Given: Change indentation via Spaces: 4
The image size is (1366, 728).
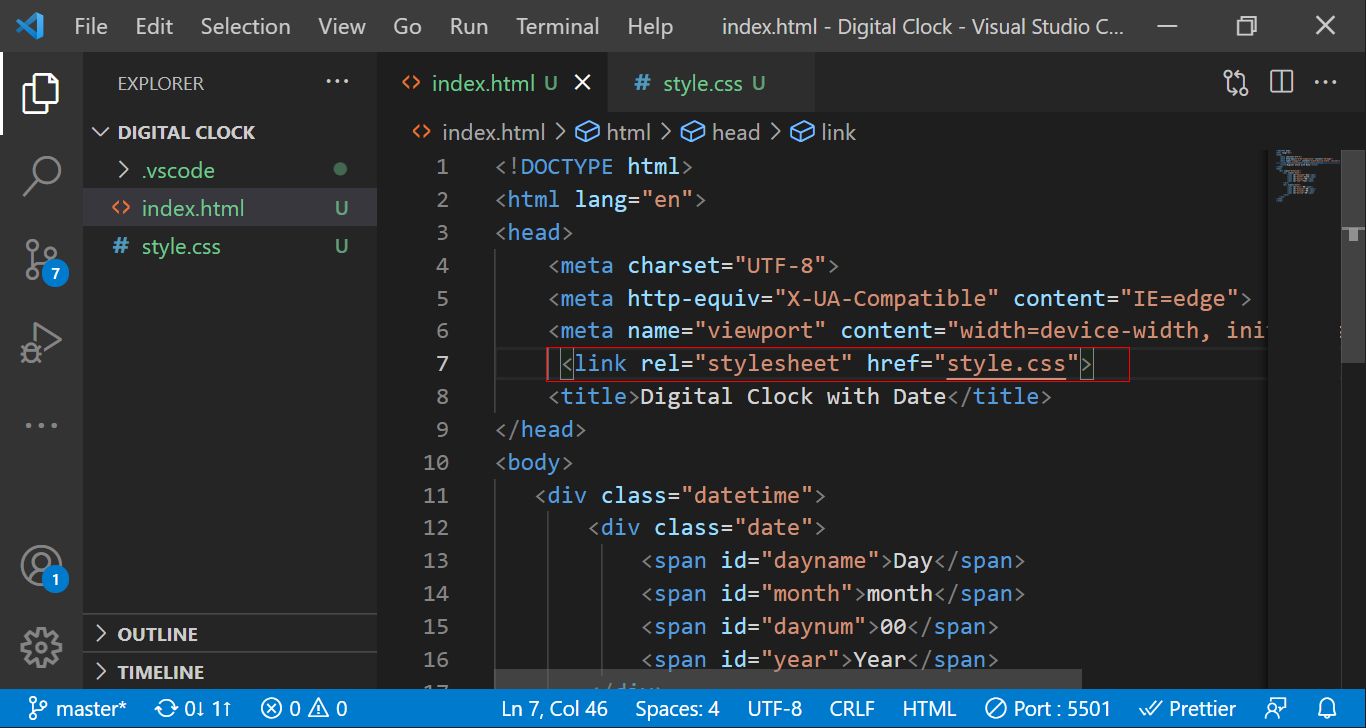Looking at the screenshot, I should coord(677,709).
